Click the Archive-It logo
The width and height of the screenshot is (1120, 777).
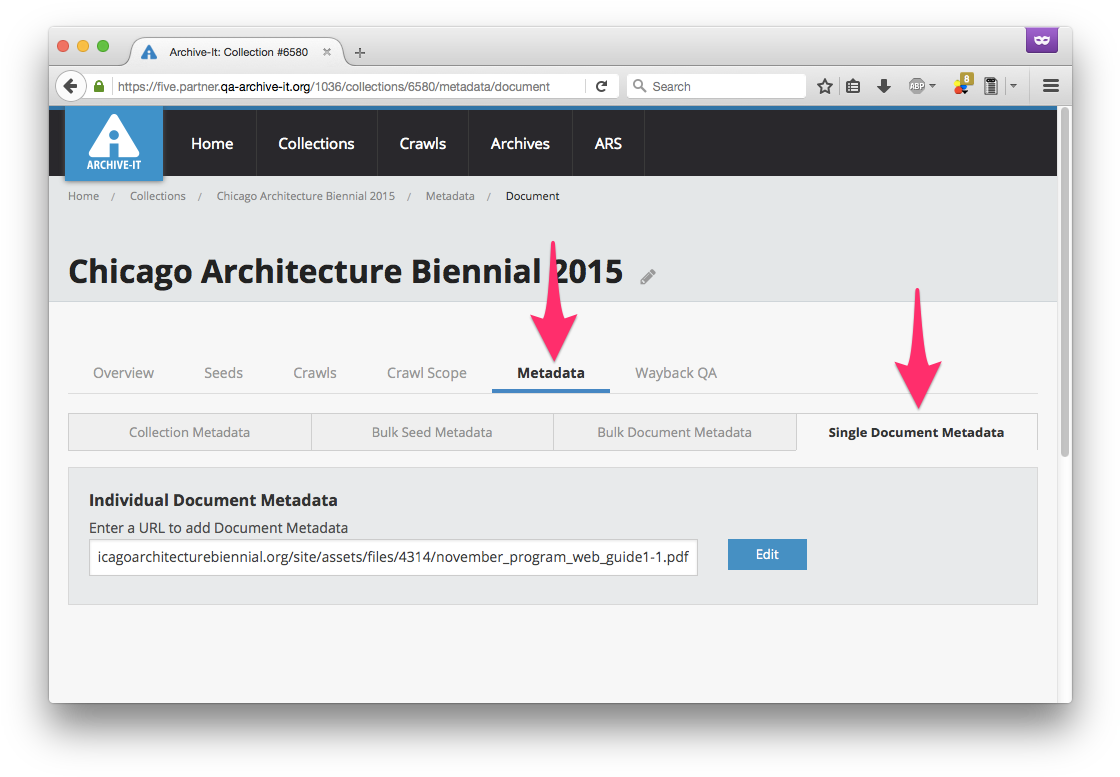113,142
